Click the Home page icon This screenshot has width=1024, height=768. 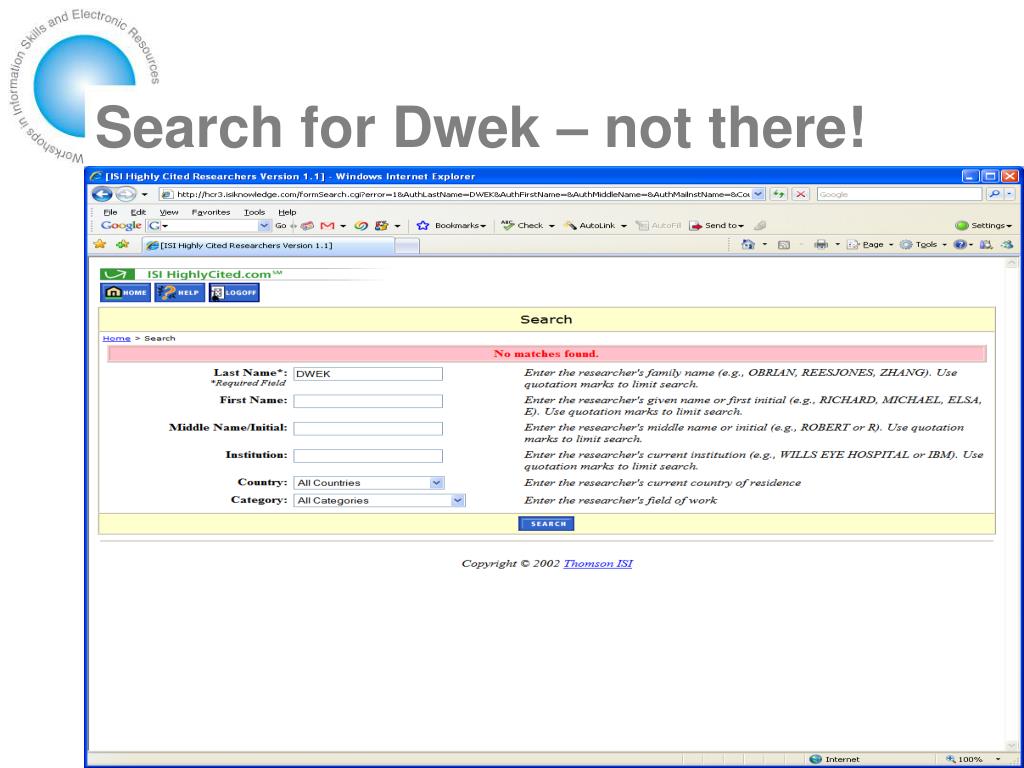tap(748, 245)
